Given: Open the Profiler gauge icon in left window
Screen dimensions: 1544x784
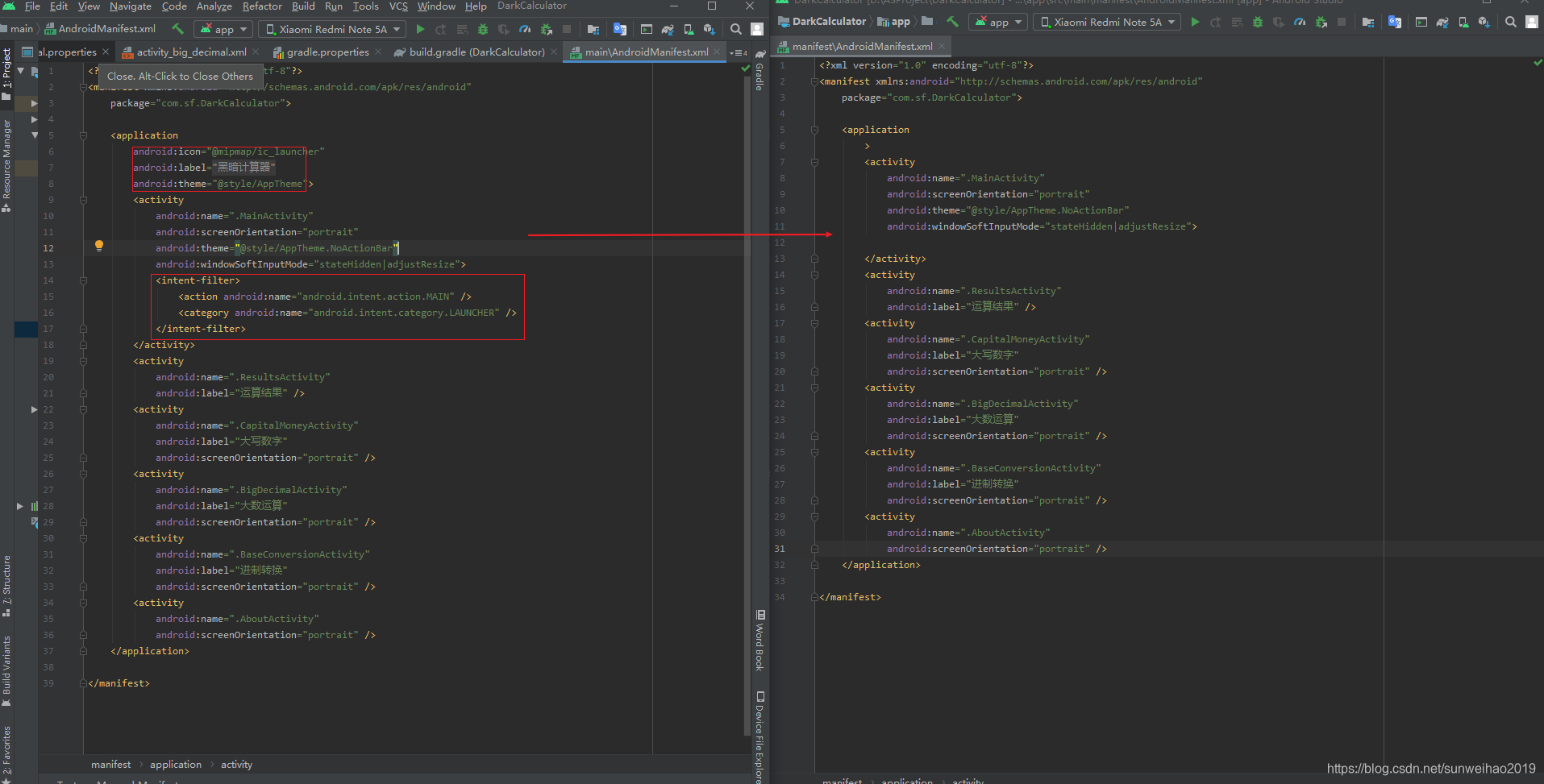Looking at the screenshot, I should [x=525, y=29].
